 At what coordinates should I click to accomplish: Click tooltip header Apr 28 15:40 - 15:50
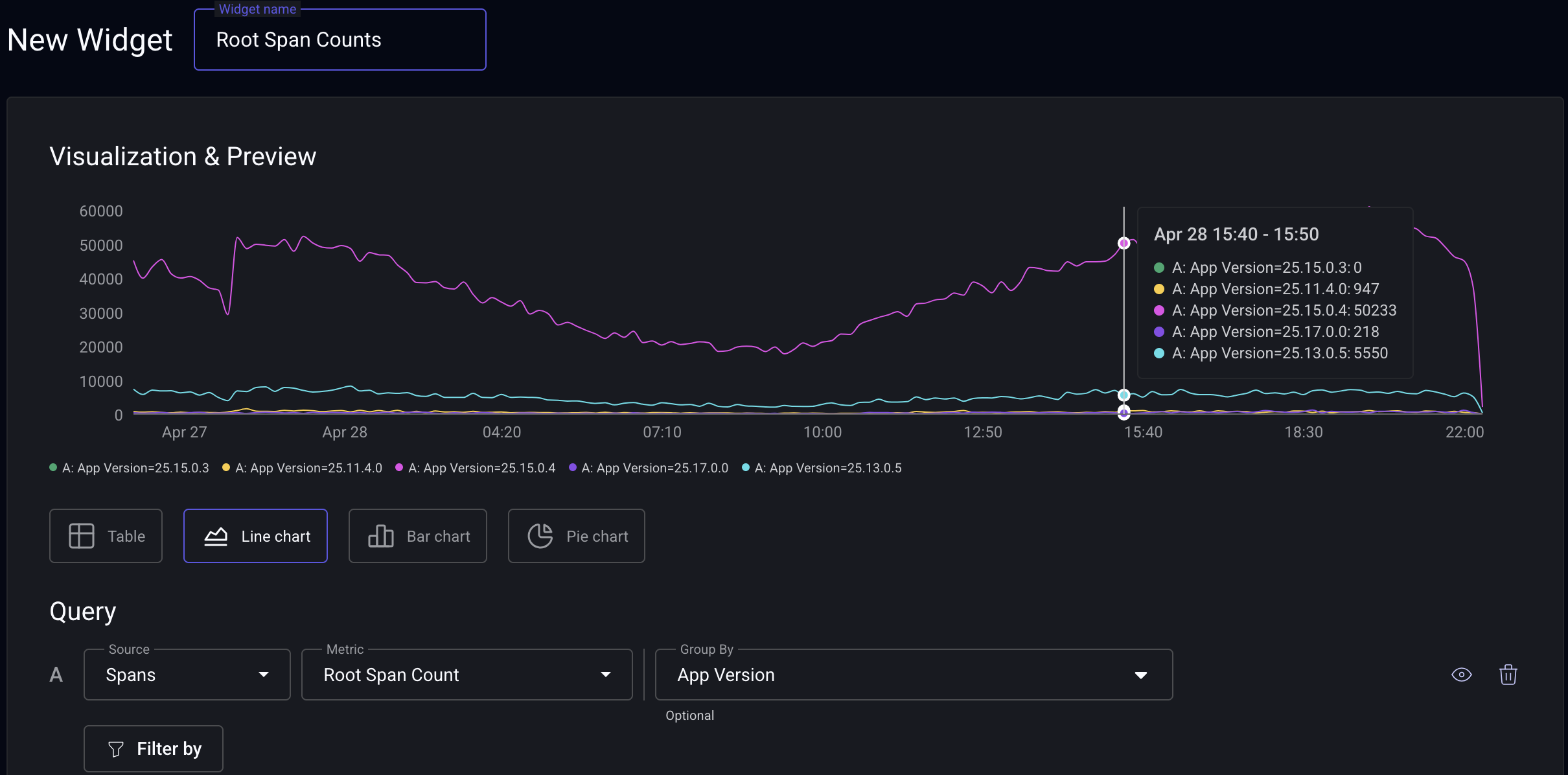click(1236, 234)
